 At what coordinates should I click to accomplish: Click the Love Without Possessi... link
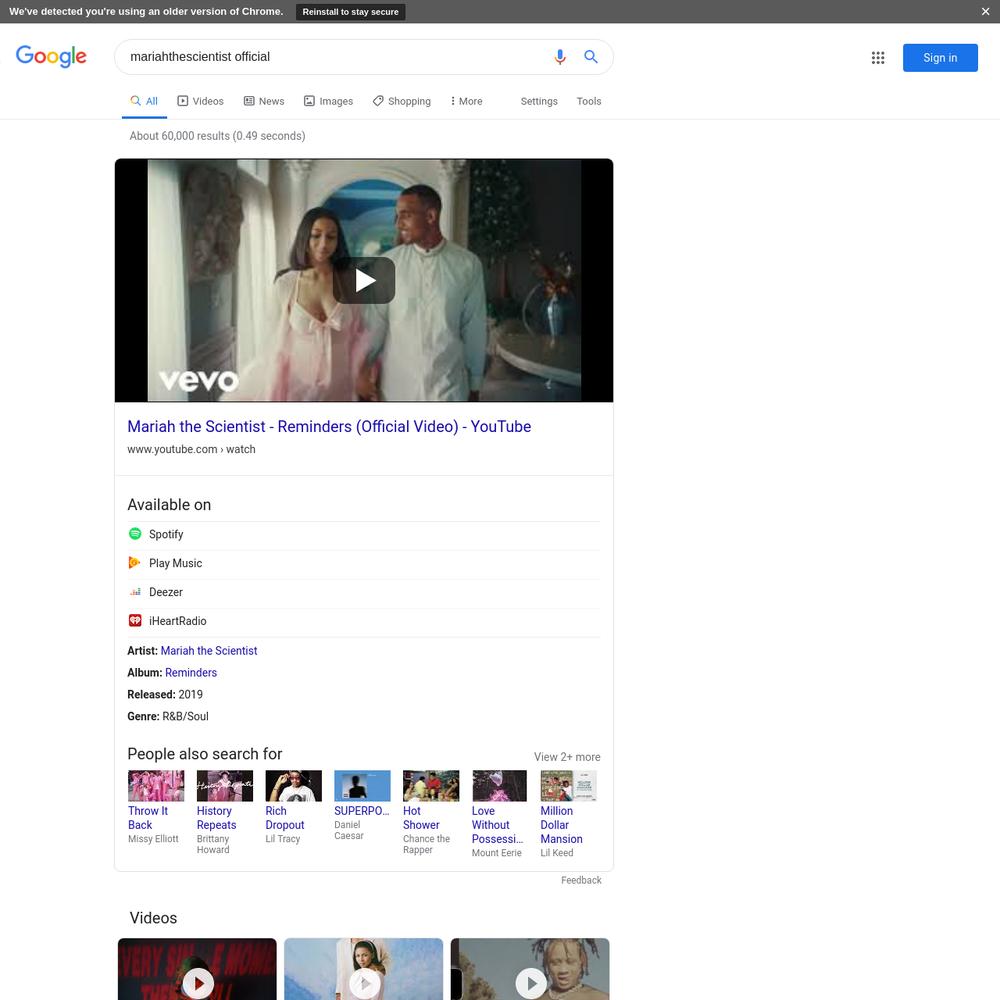pos(497,825)
